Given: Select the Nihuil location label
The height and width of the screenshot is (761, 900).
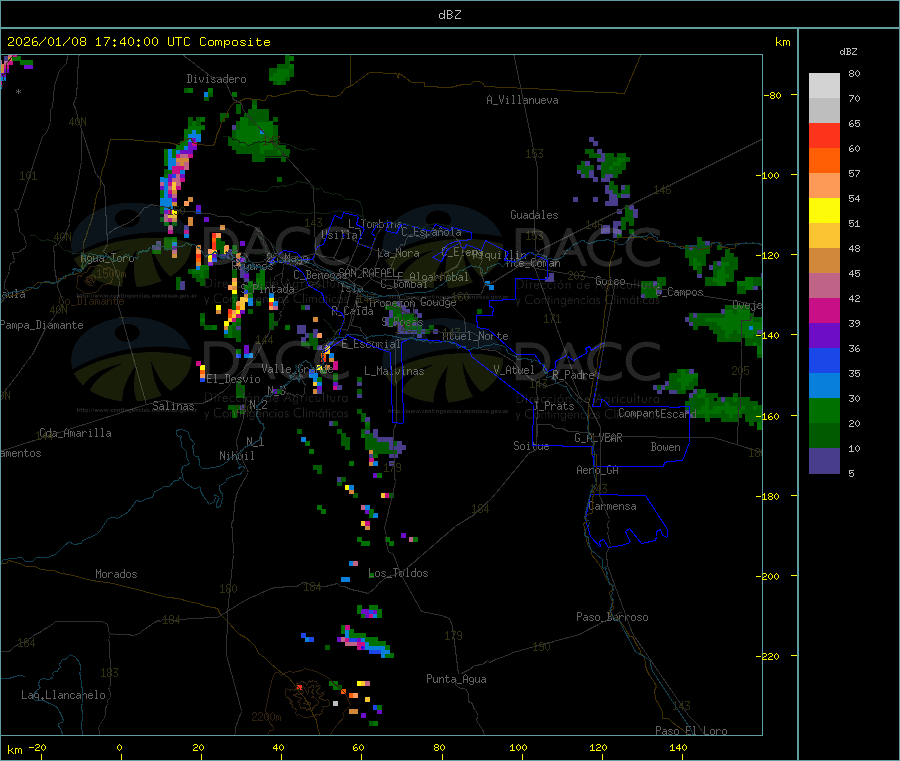Looking at the screenshot, I should [x=236, y=456].
